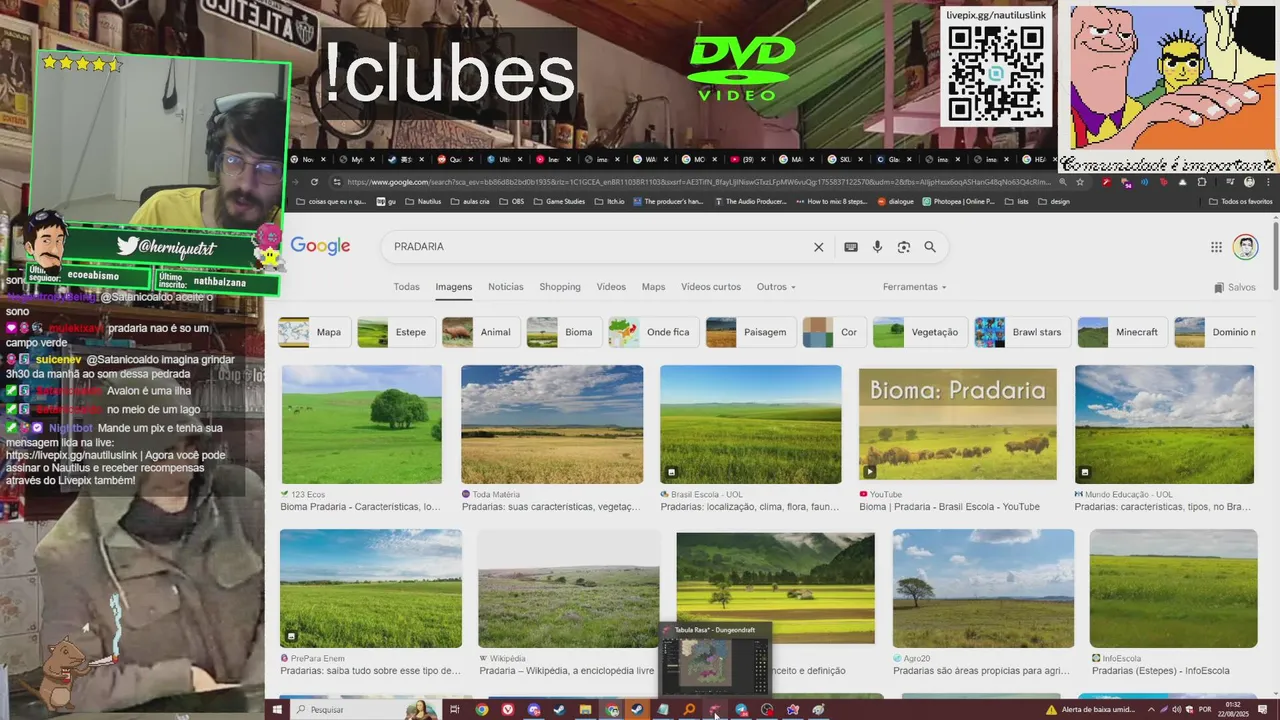The height and width of the screenshot is (720, 1280).
Task: Open the Windows notification center
Action: tap(1263, 710)
